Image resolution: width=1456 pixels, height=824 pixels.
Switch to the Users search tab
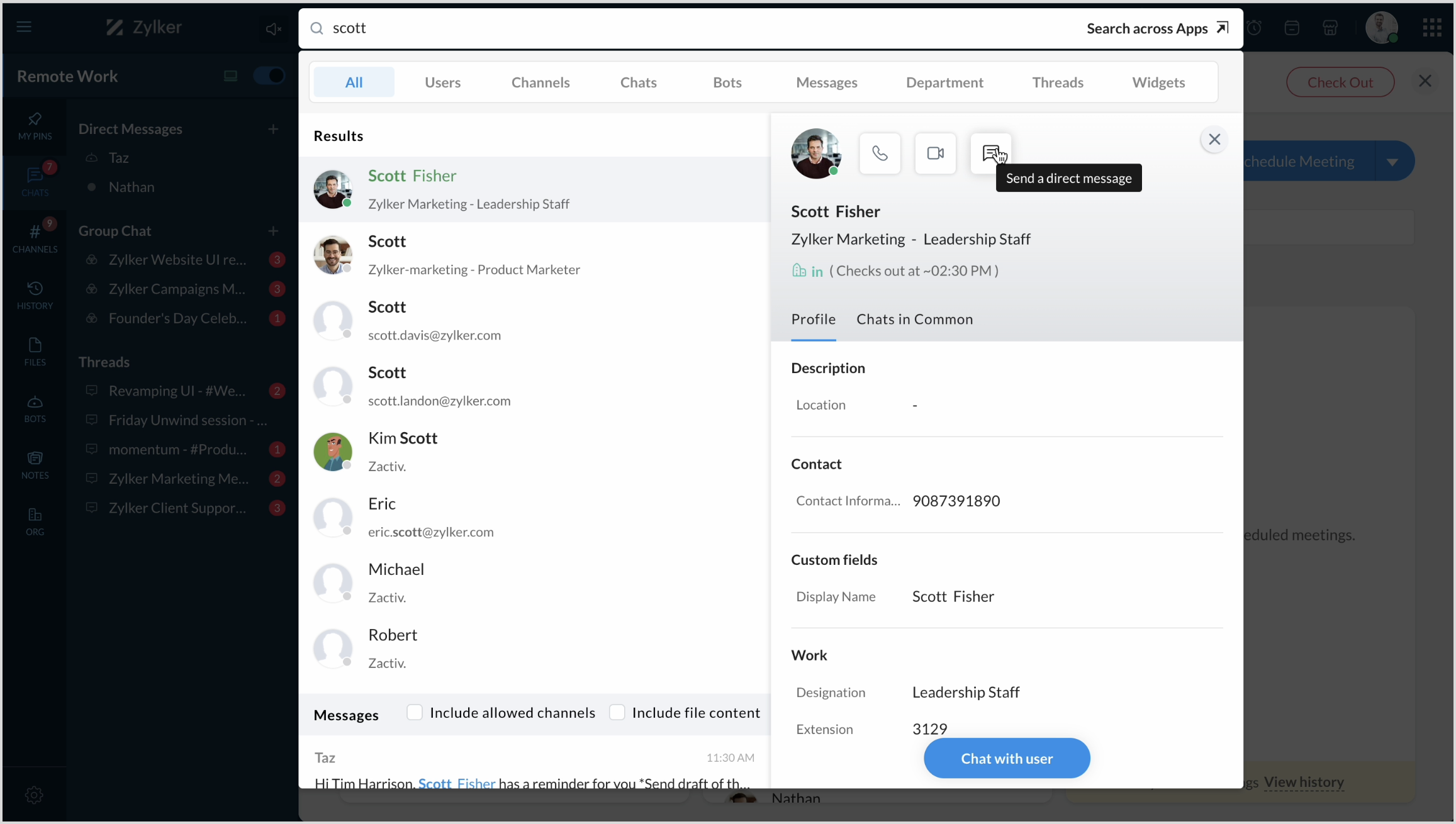tap(442, 82)
